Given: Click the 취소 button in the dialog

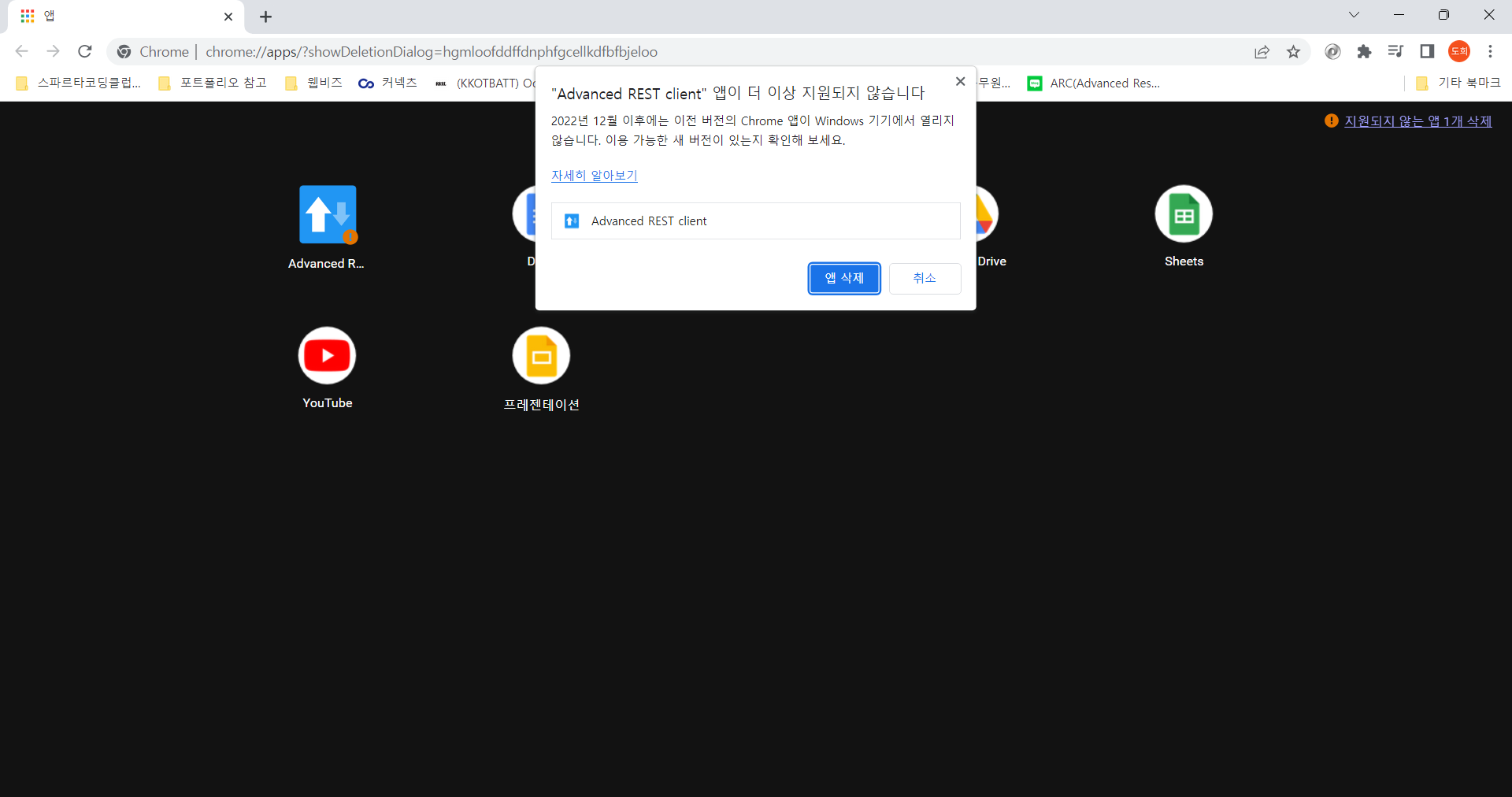Looking at the screenshot, I should (x=925, y=278).
